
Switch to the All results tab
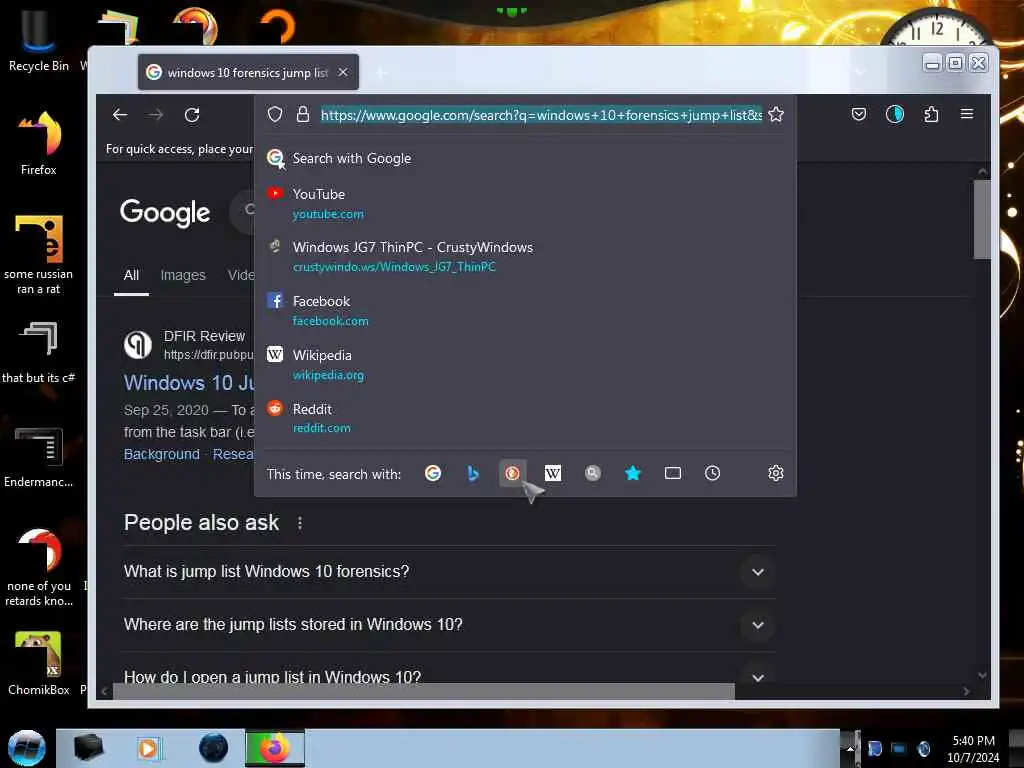pyautogui.click(x=131, y=276)
